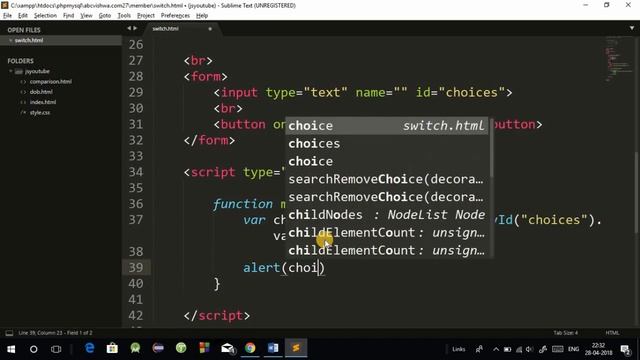Open the Goto menu
The image size is (640, 360).
104,16
